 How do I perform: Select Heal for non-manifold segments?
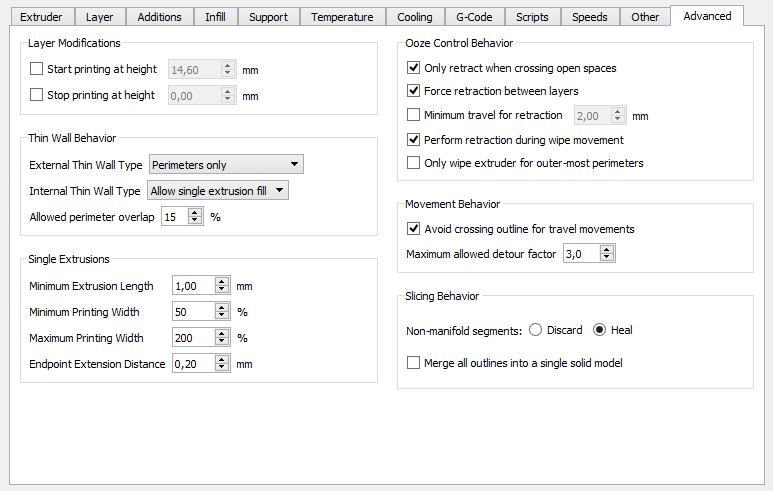[x=600, y=330]
